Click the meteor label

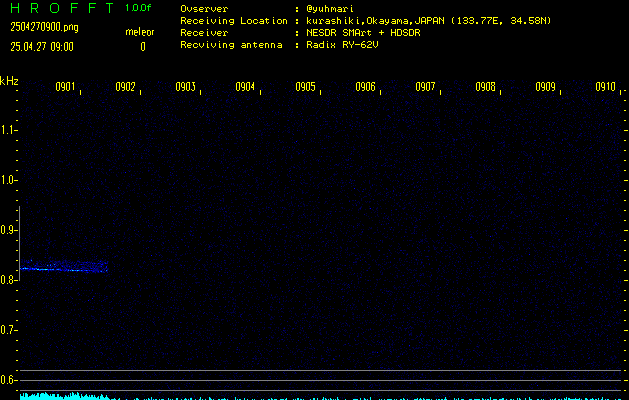(140, 32)
